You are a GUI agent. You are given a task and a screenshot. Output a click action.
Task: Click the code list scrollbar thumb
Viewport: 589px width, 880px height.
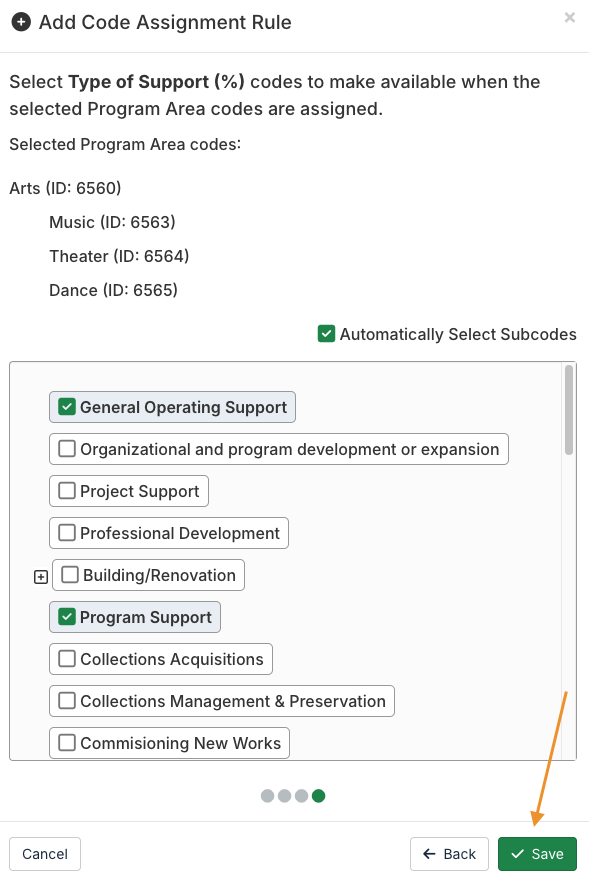pyautogui.click(x=569, y=410)
